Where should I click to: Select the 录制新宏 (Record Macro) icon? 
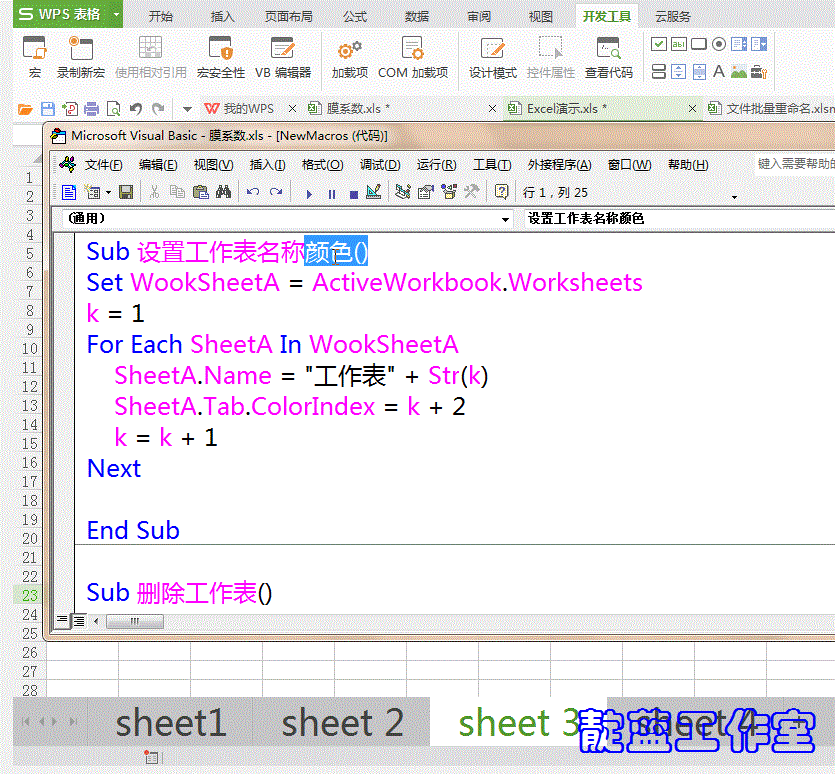click(x=80, y=50)
